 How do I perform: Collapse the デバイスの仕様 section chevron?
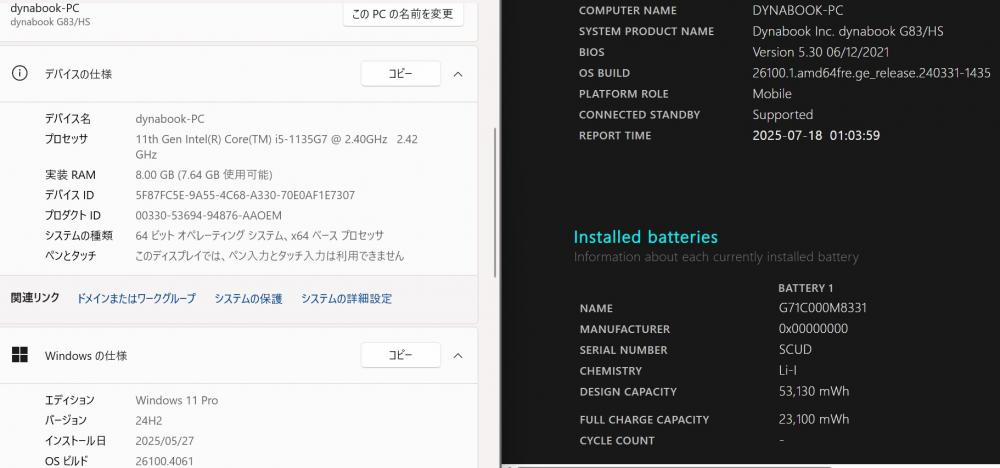coord(458,74)
